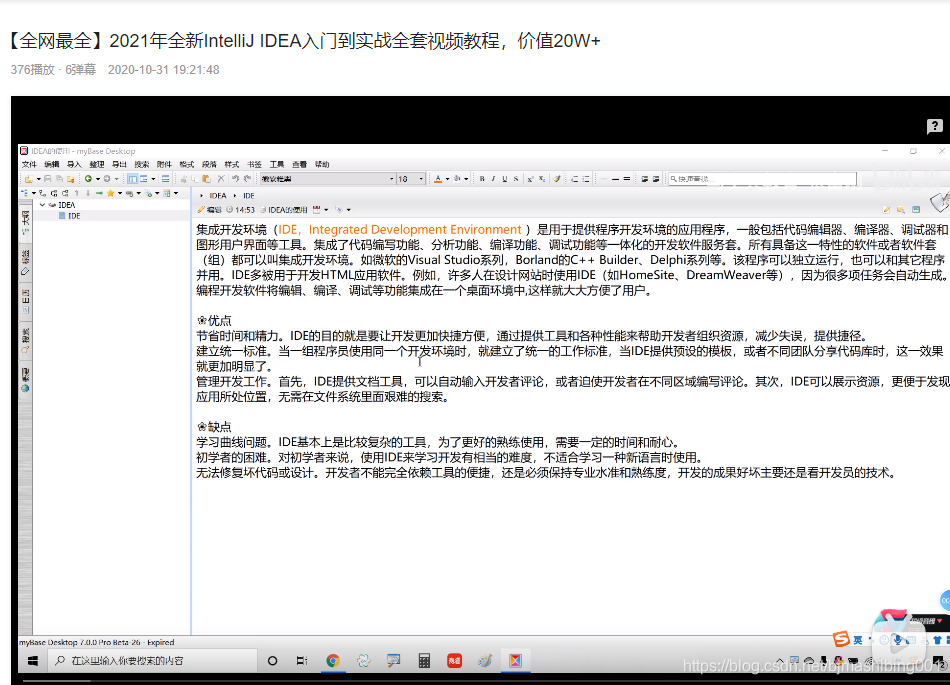Open the 书签 menu
Screen dimensions: 950x685
[254, 164]
